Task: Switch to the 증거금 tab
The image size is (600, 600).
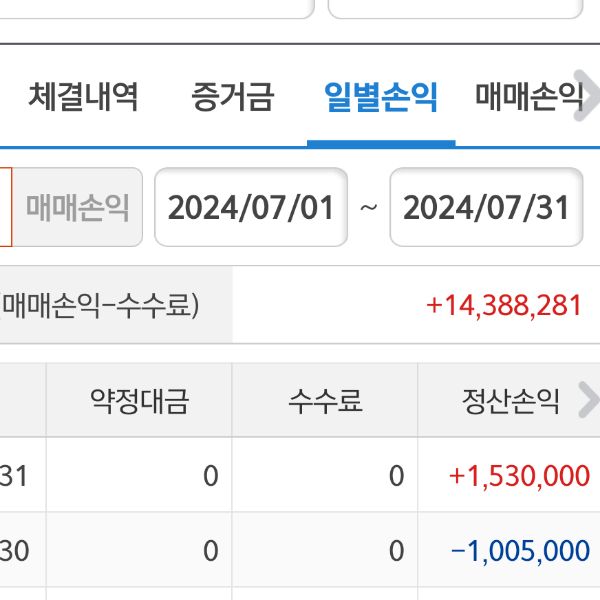Action: click(x=231, y=97)
